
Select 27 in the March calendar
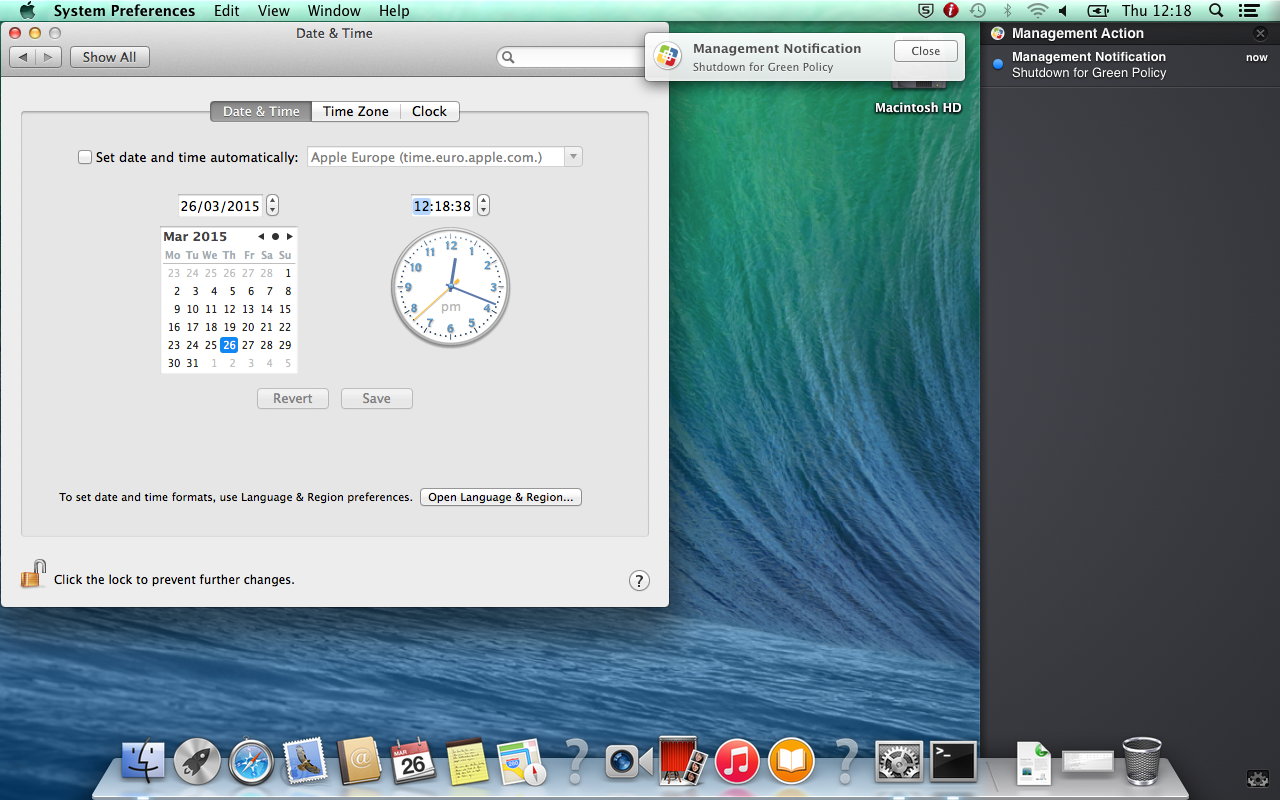[x=248, y=345]
